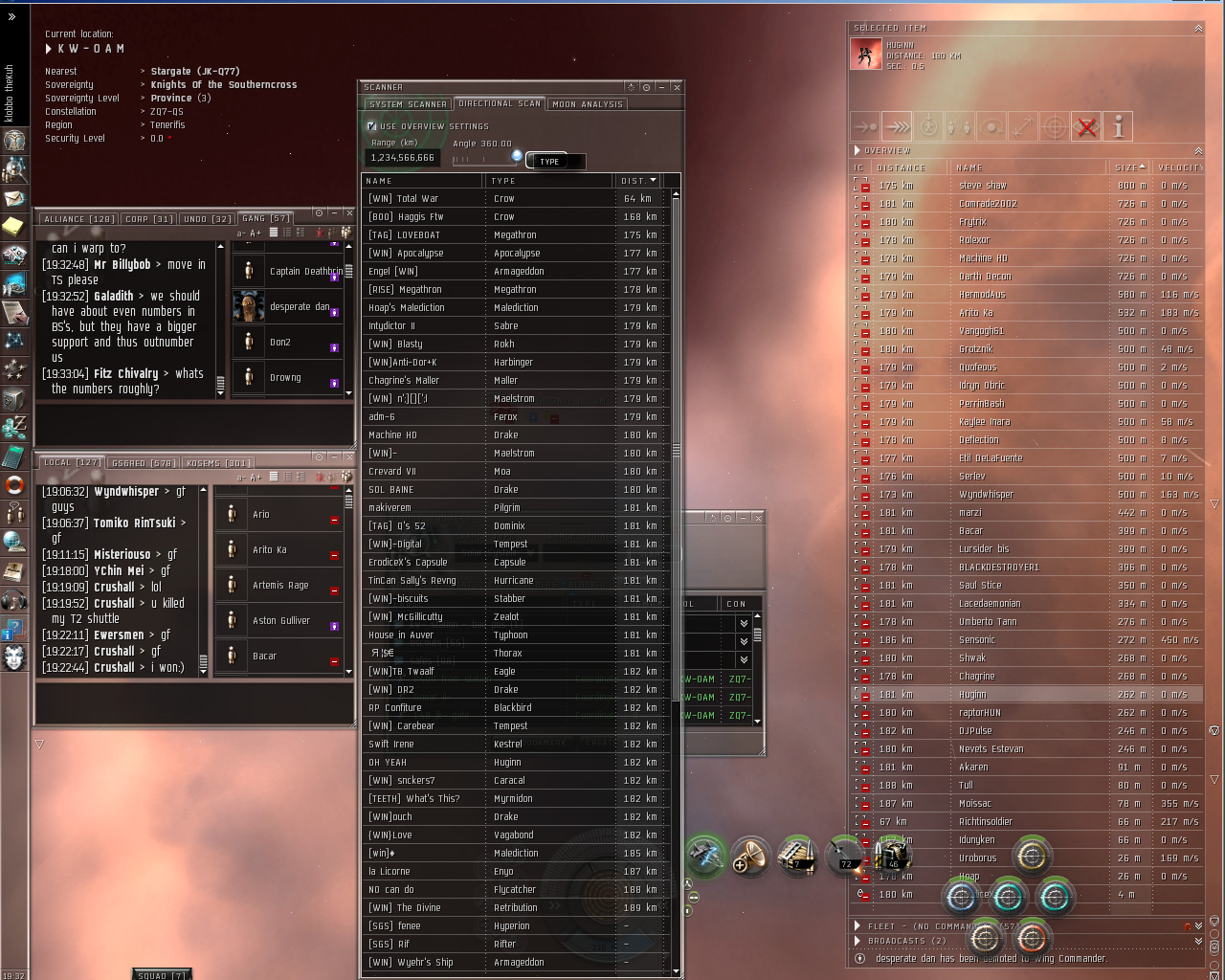Increase font size (A+) in Local chat
The image size is (1225, 980).
[256, 477]
